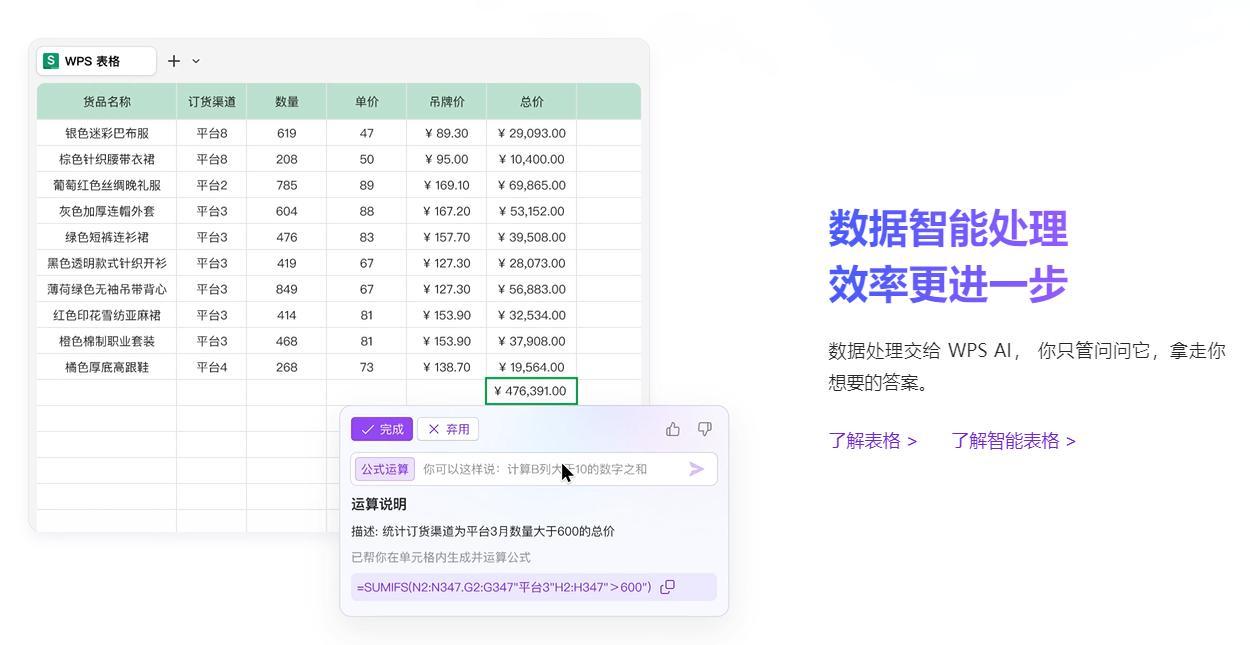1250x645 pixels.
Task: Click the 效率更进一步 headline
Action: 948,284
